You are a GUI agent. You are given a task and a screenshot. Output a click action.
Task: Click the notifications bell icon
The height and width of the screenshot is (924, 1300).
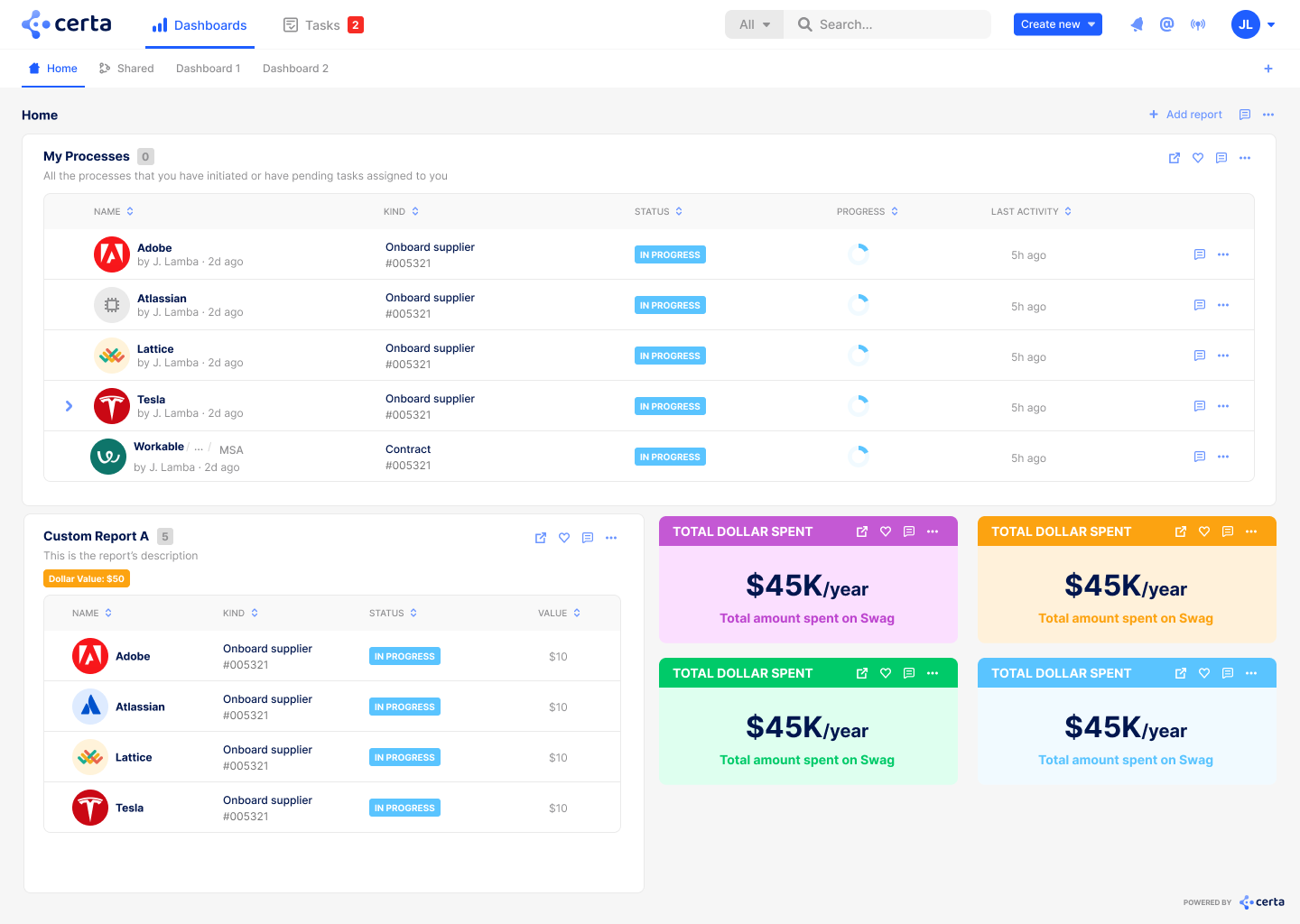tap(1137, 24)
